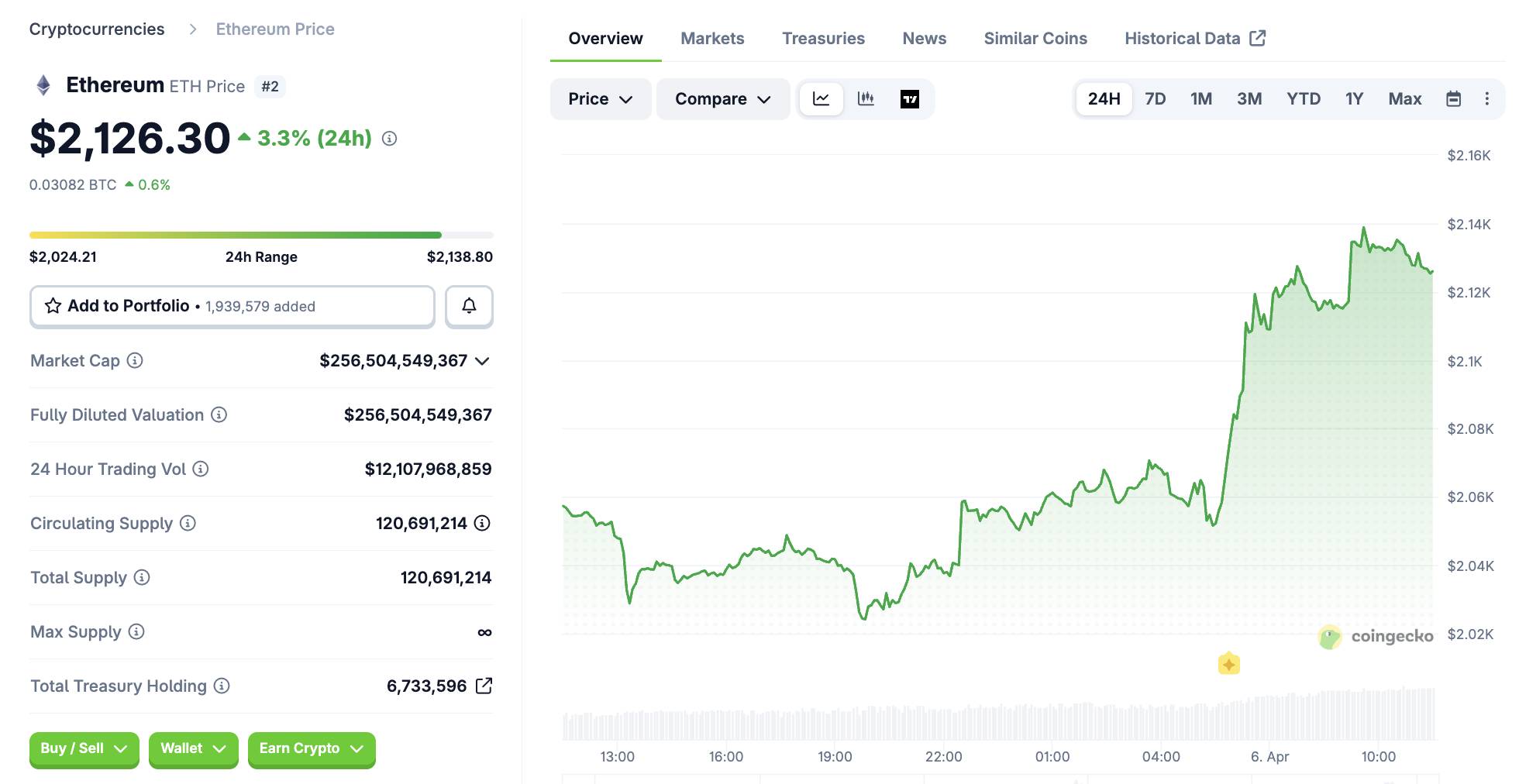This screenshot has height=784, width=1519.
Task: Switch the chart to 1Y range
Action: click(x=1354, y=98)
